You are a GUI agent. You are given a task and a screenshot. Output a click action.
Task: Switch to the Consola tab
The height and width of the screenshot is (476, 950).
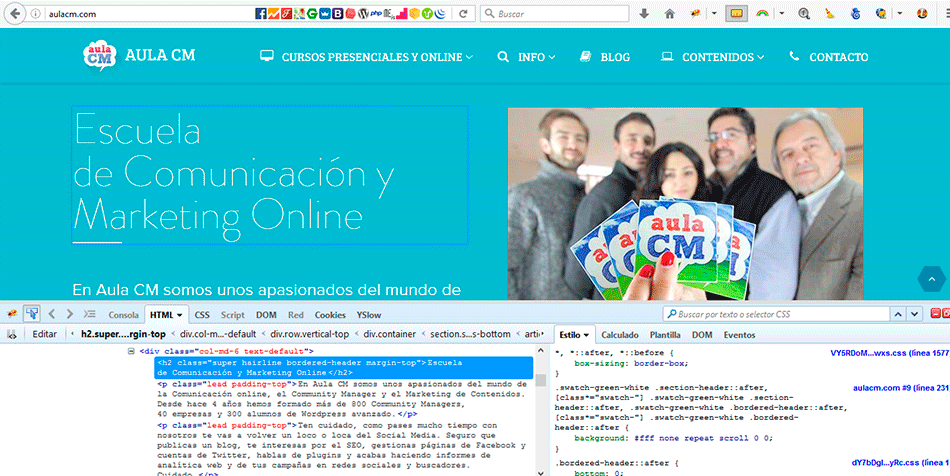click(124, 315)
